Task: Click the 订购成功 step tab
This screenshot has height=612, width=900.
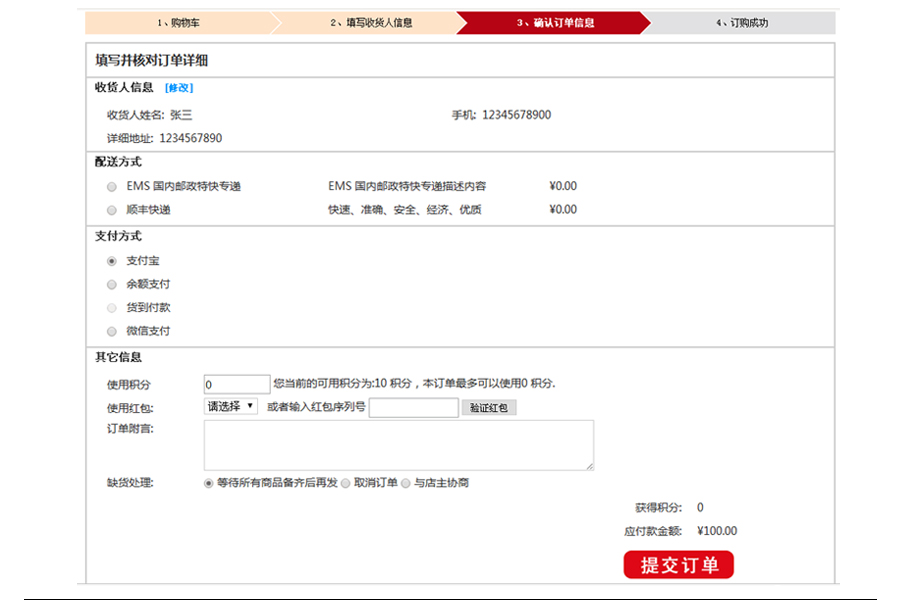Action: coord(742,23)
